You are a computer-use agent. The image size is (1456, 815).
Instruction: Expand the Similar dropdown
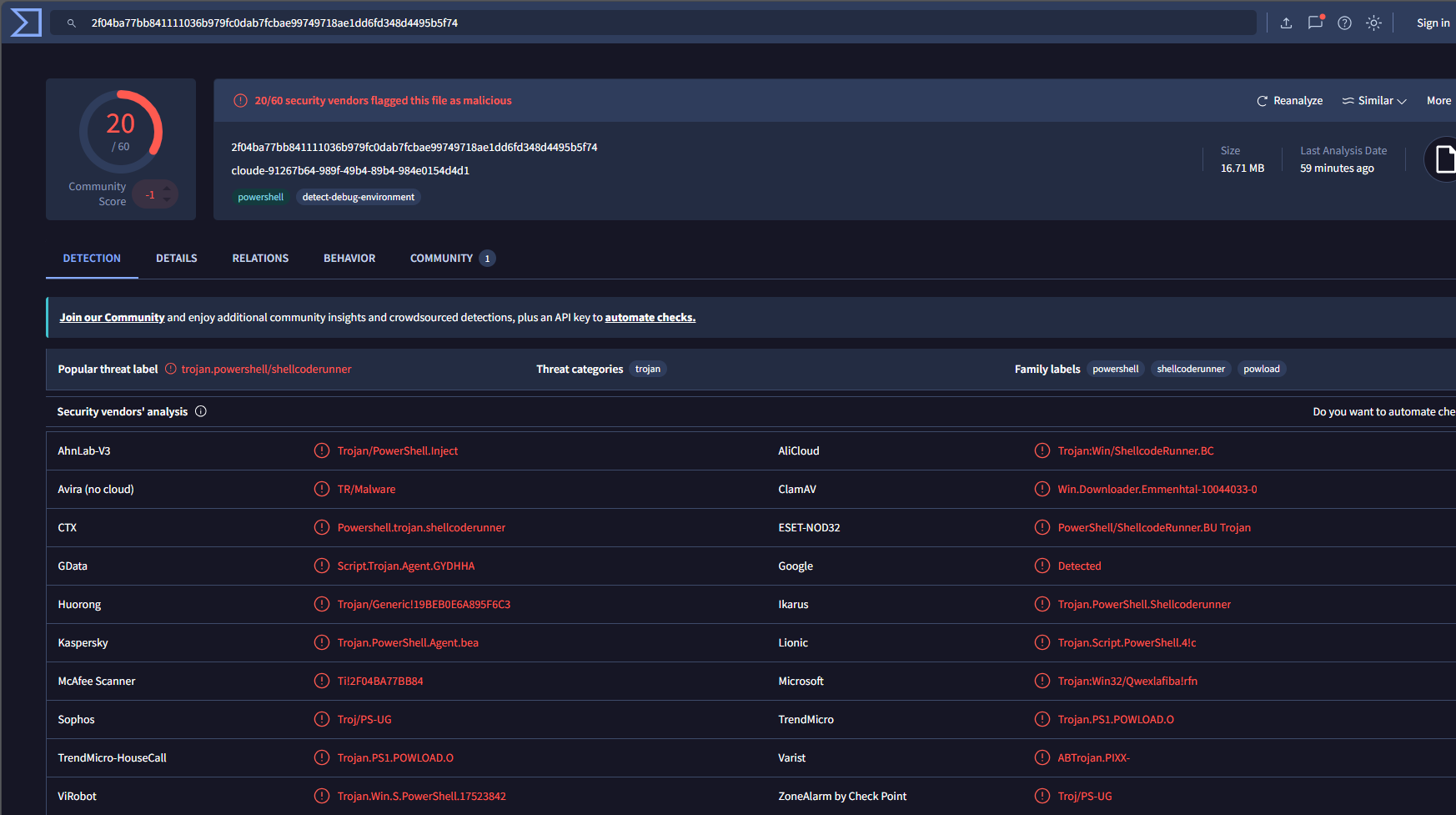(x=1374, y=101)
